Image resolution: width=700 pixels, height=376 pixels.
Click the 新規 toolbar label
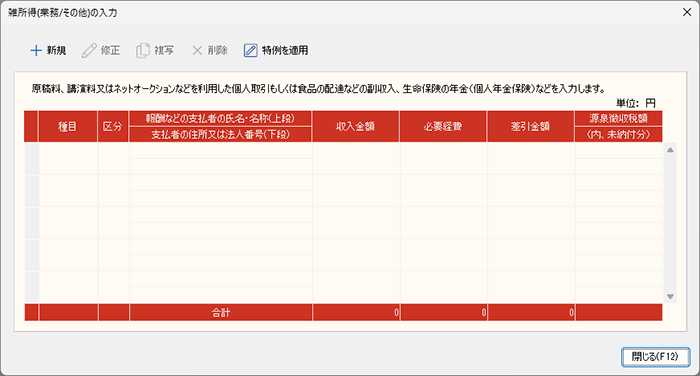tap(56, 50)
